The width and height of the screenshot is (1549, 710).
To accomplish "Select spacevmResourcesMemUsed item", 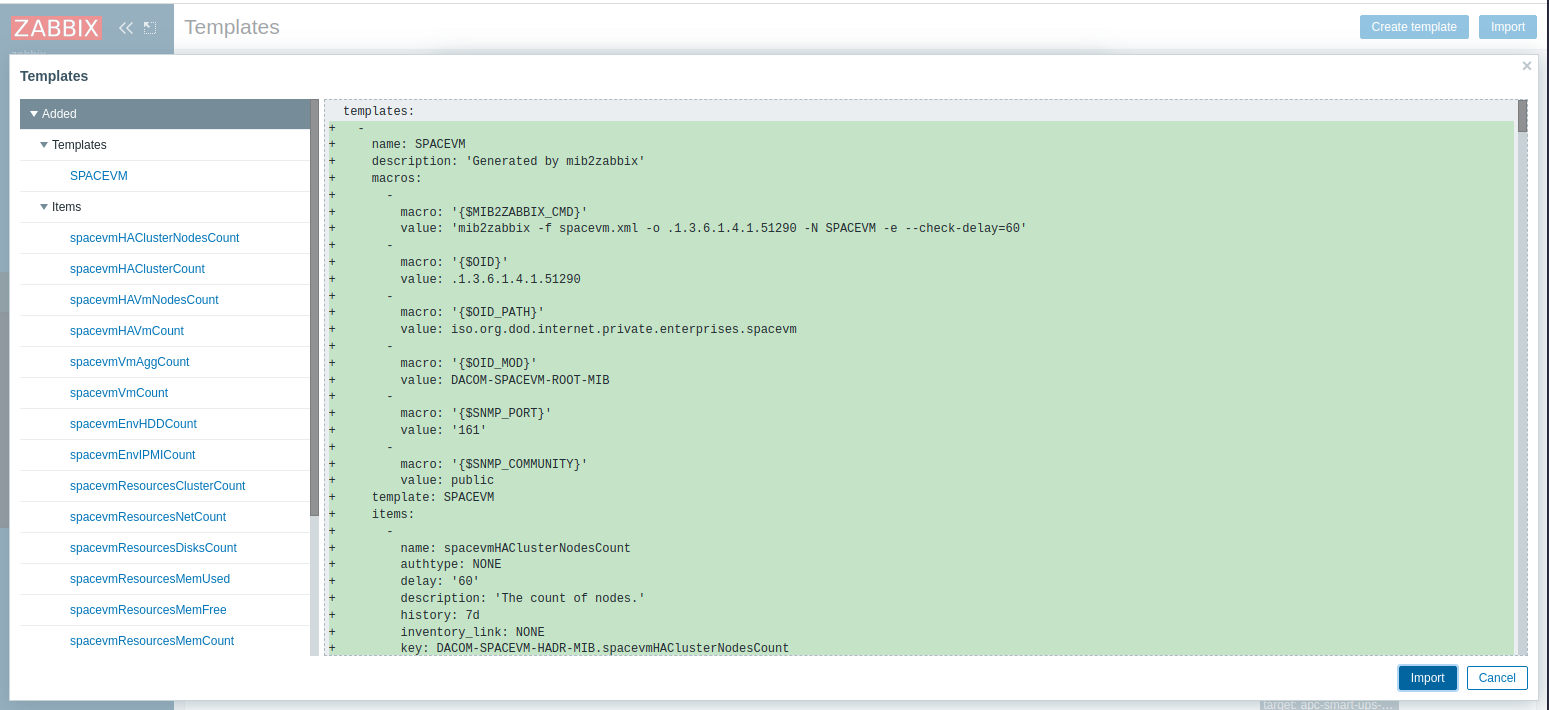I will pyautogui.click(x=150, y=579).
